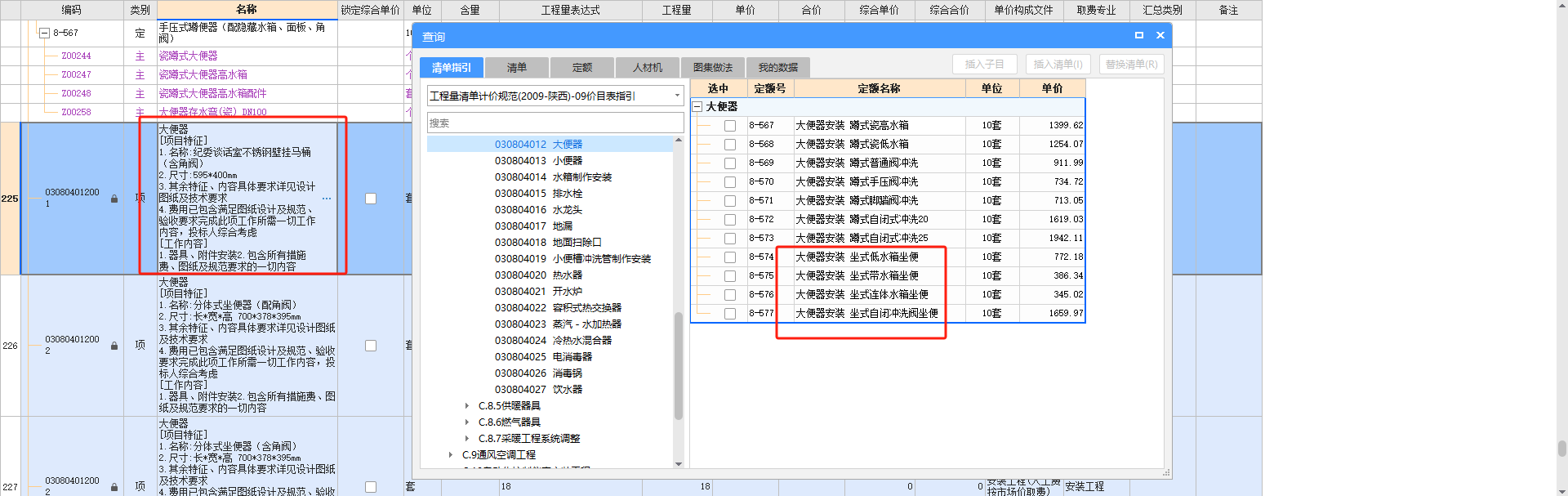Expand C.8.7采暖工程系统调整 tree node

click(x=466, y=439)
